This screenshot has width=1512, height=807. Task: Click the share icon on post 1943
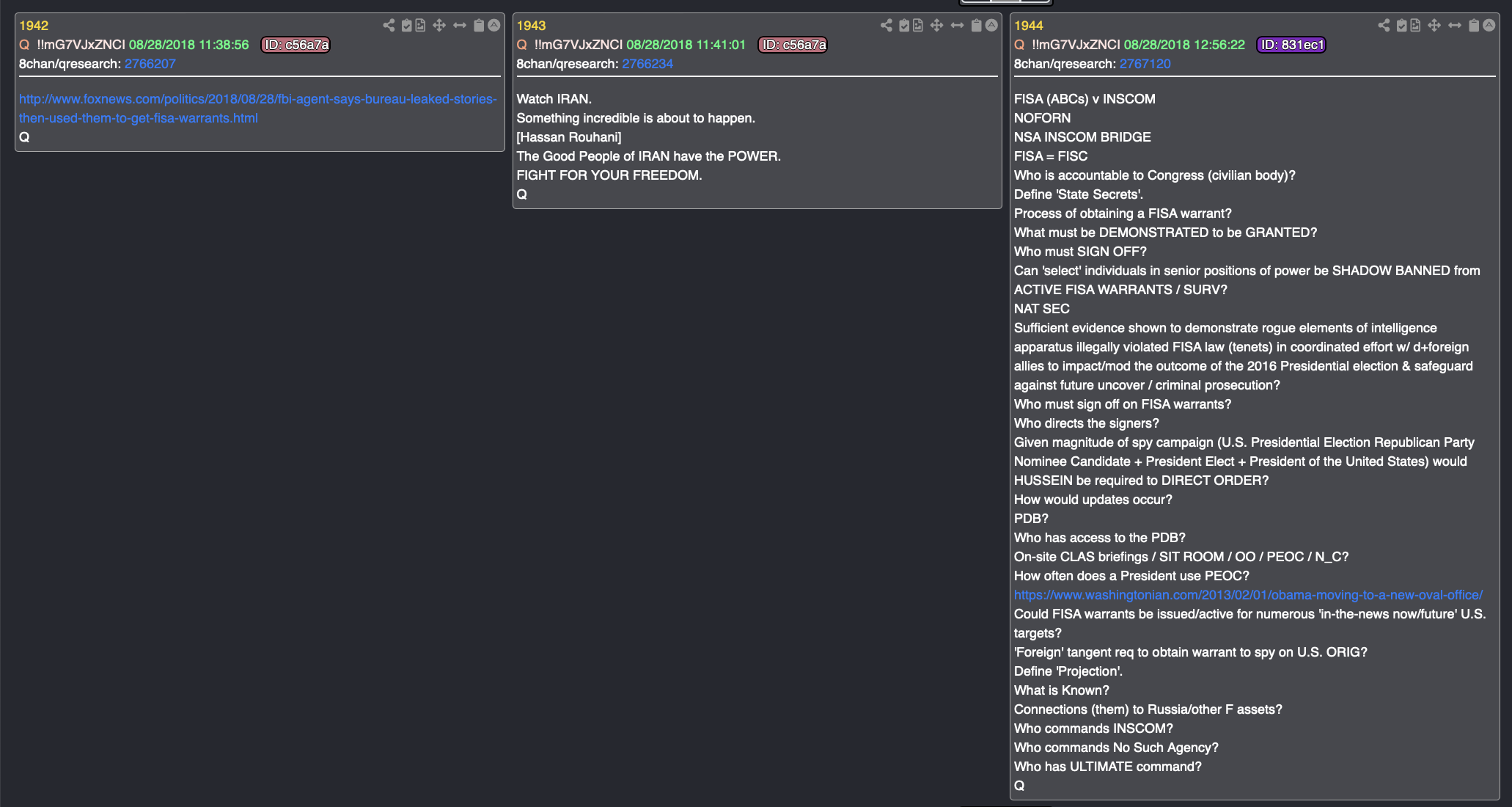coord(887,26)
